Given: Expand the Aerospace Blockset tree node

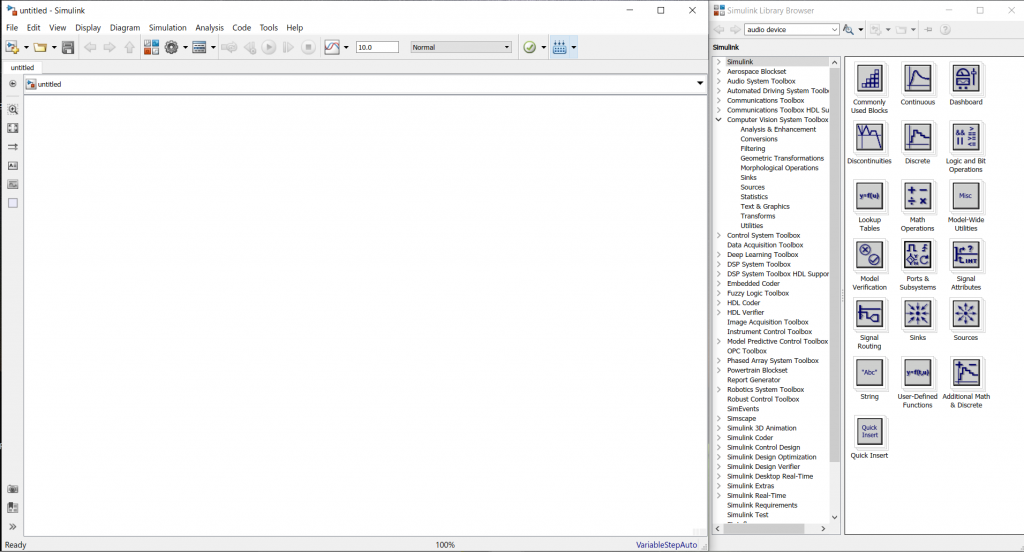Looking at the screenshot, I should click(x=719, y=71).
